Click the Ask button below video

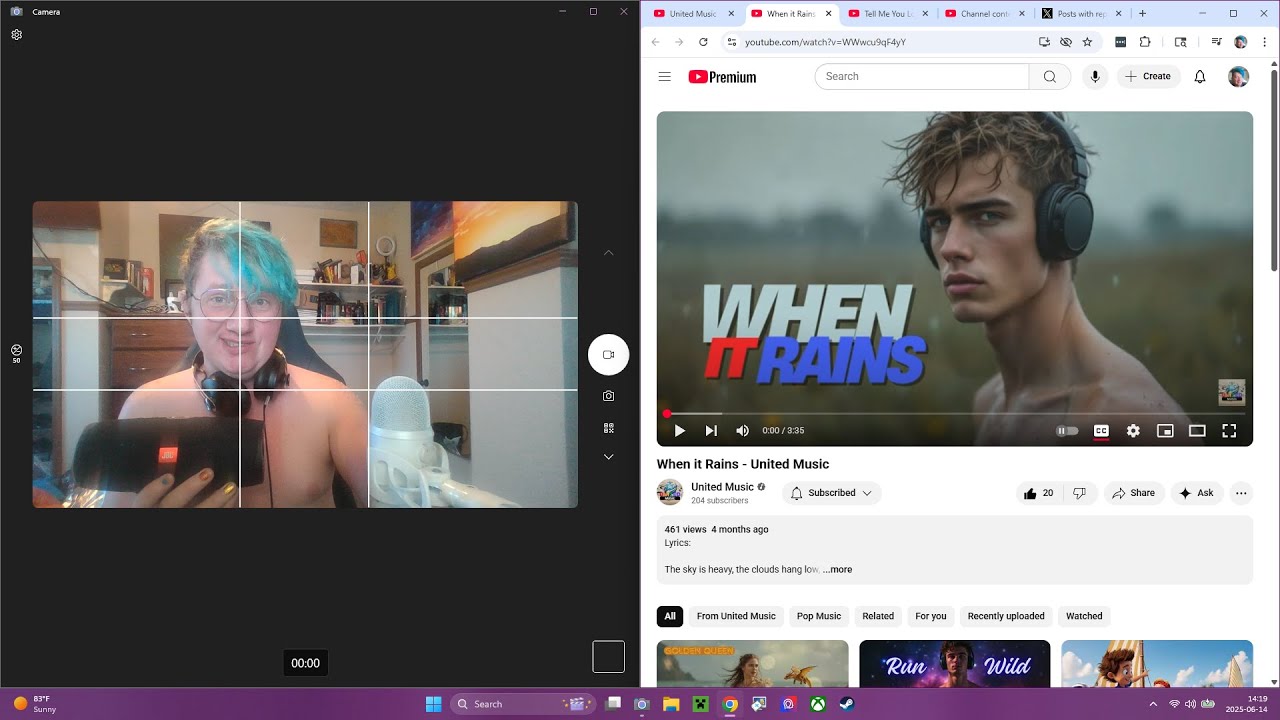(x=1196, y=493)
